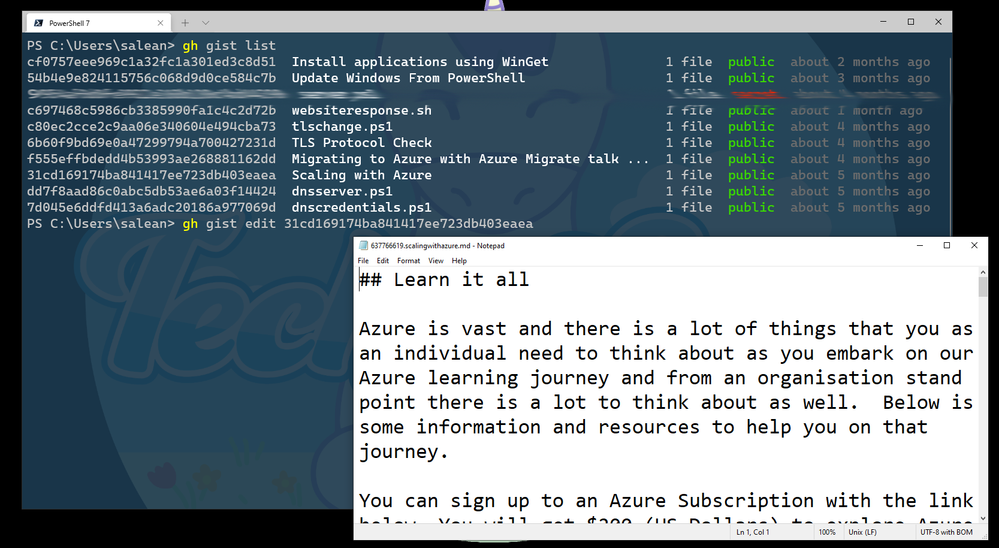Click the Notepad title '637766619.scalingwithazure.md - Notepad'

pos(438,245)
